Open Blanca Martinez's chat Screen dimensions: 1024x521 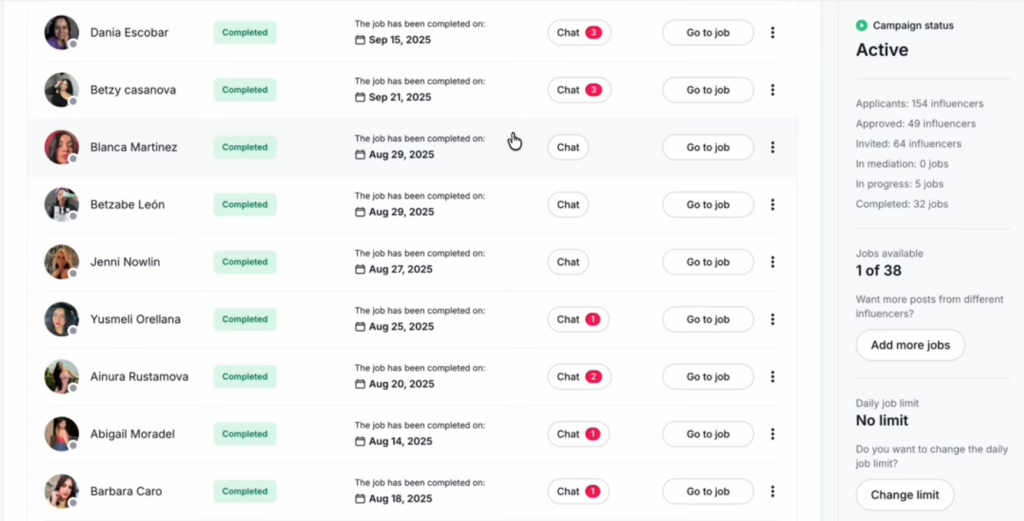point(568,148)
